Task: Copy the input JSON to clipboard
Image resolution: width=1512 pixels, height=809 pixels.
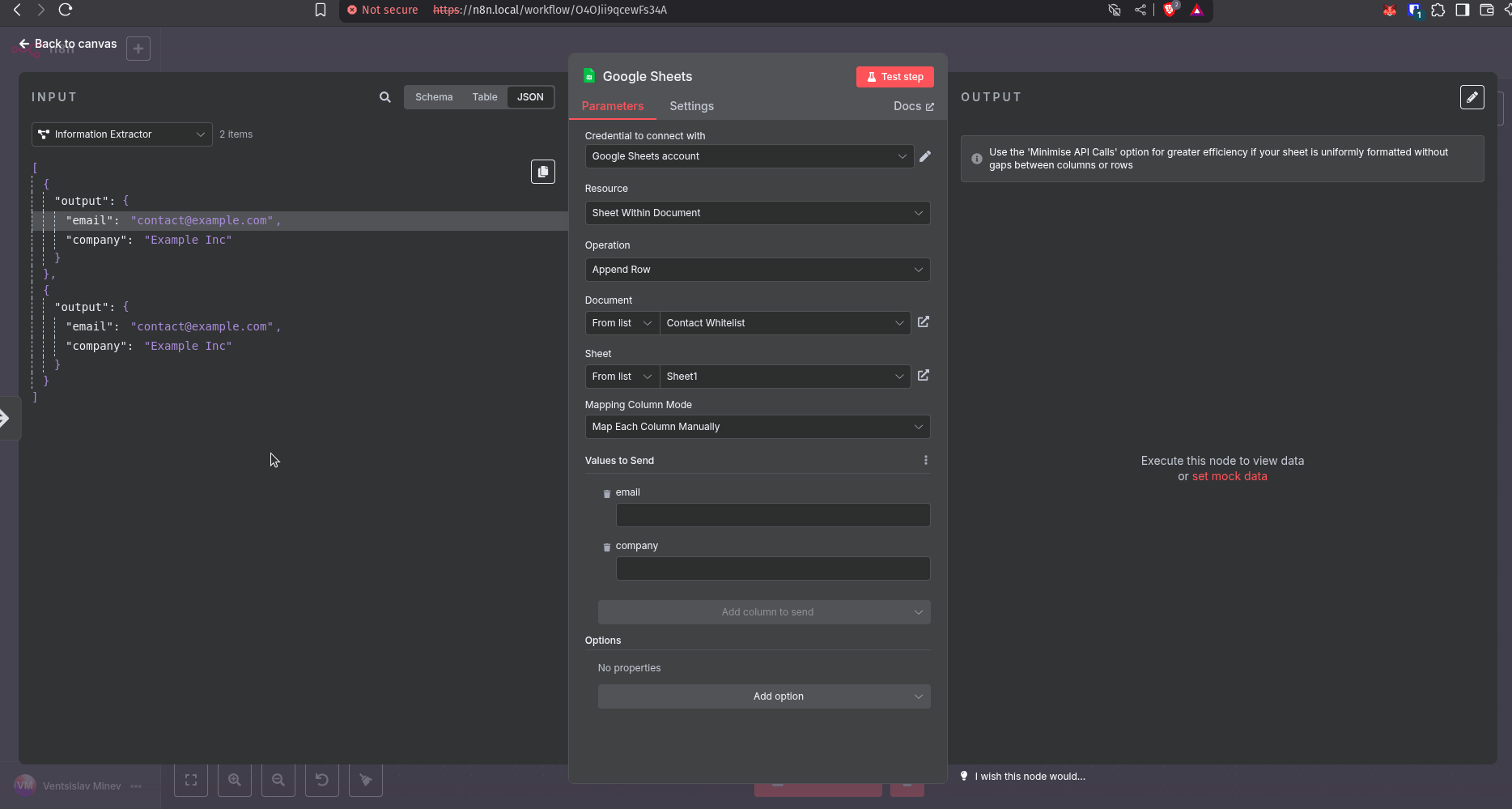Action: (543, 172)
